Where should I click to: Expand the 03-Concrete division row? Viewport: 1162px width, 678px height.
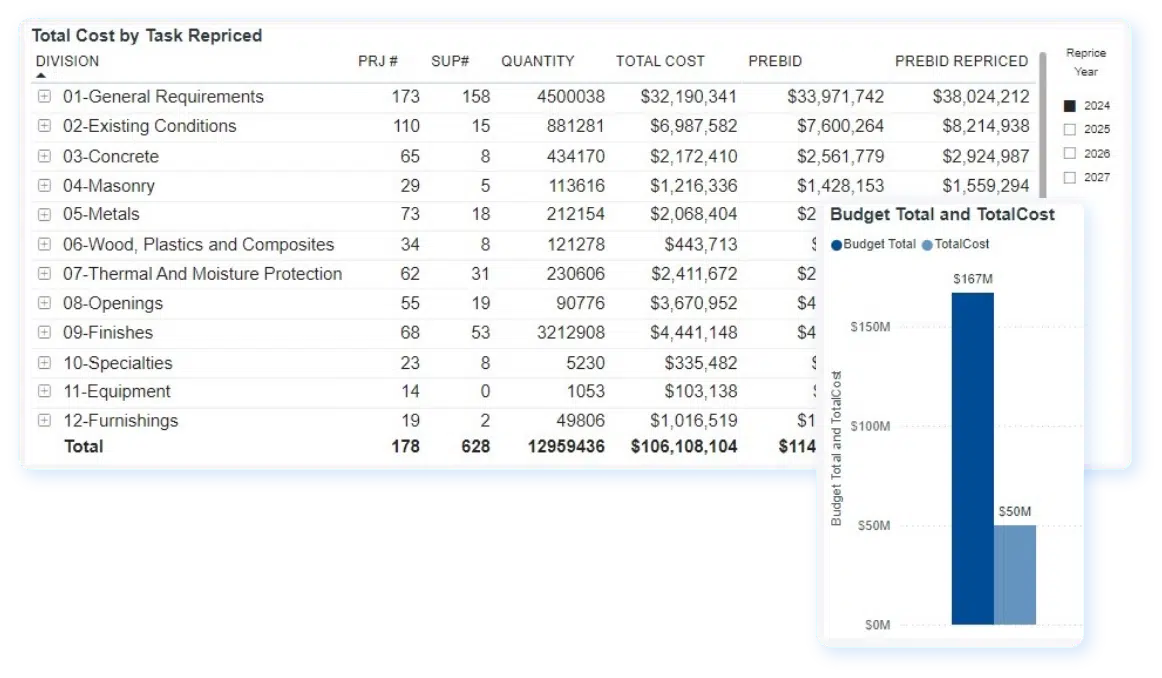pyautogui.click(x=45, y=156)
